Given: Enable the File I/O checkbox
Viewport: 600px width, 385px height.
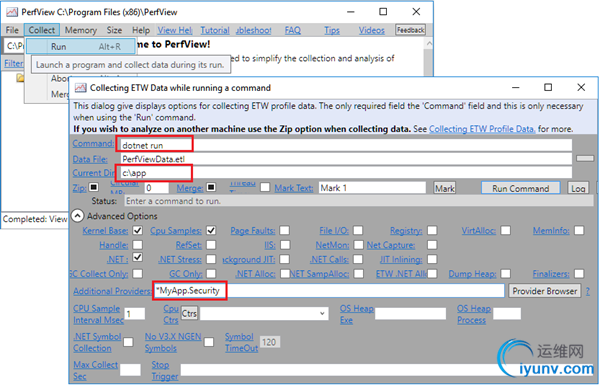Looking at the screenshot, I should pos(358,230).
